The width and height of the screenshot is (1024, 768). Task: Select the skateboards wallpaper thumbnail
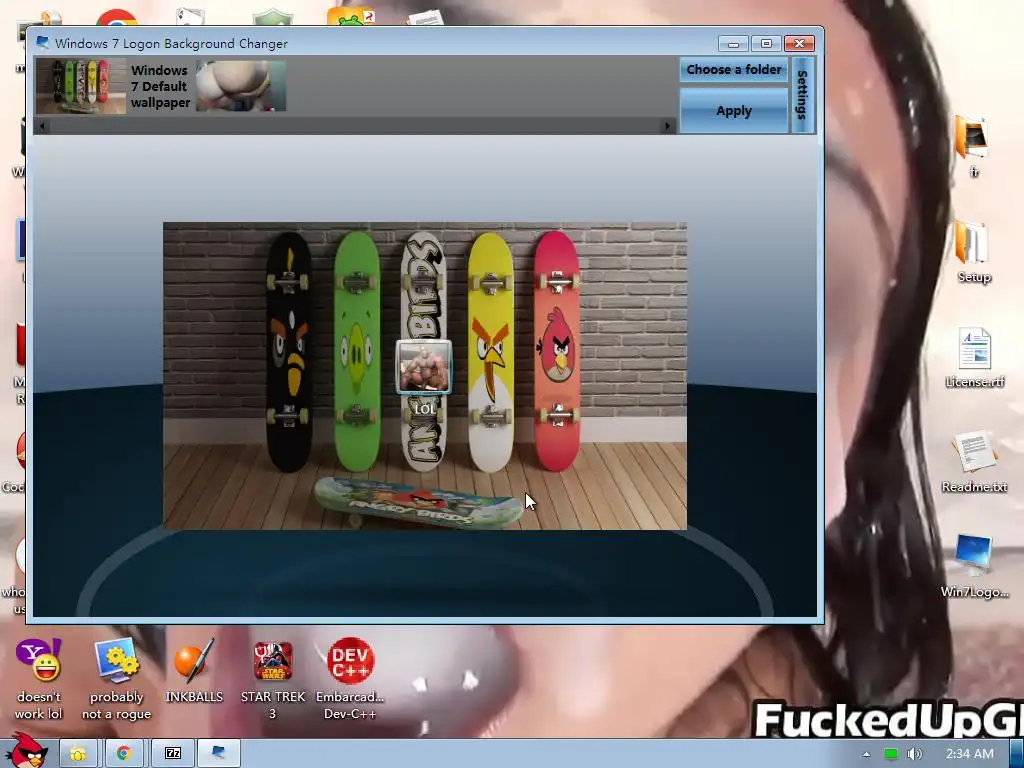[x=80, y=86]
